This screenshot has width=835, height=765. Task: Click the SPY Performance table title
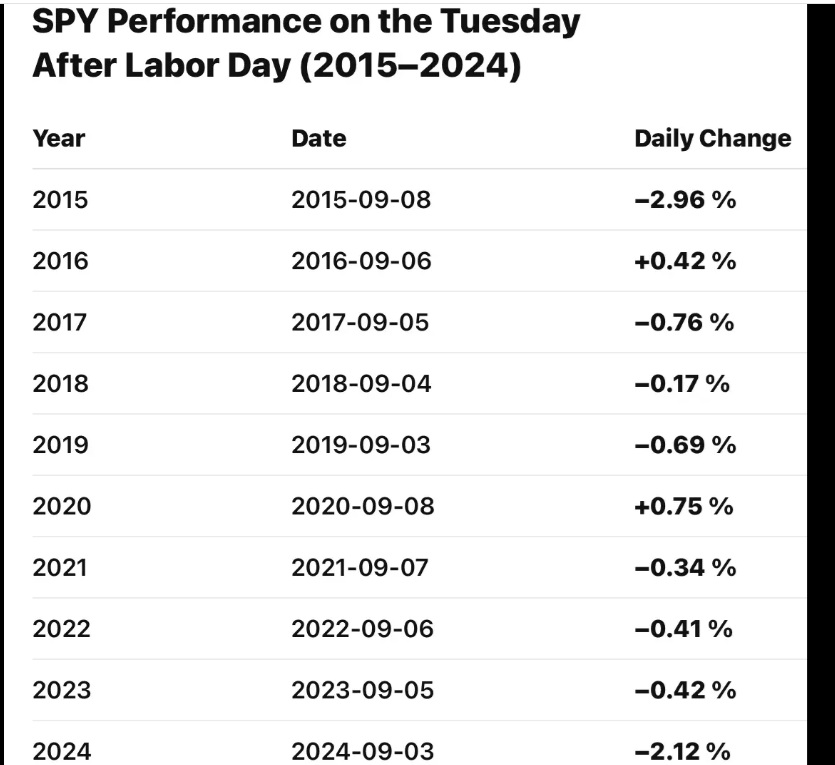point(306,45)
